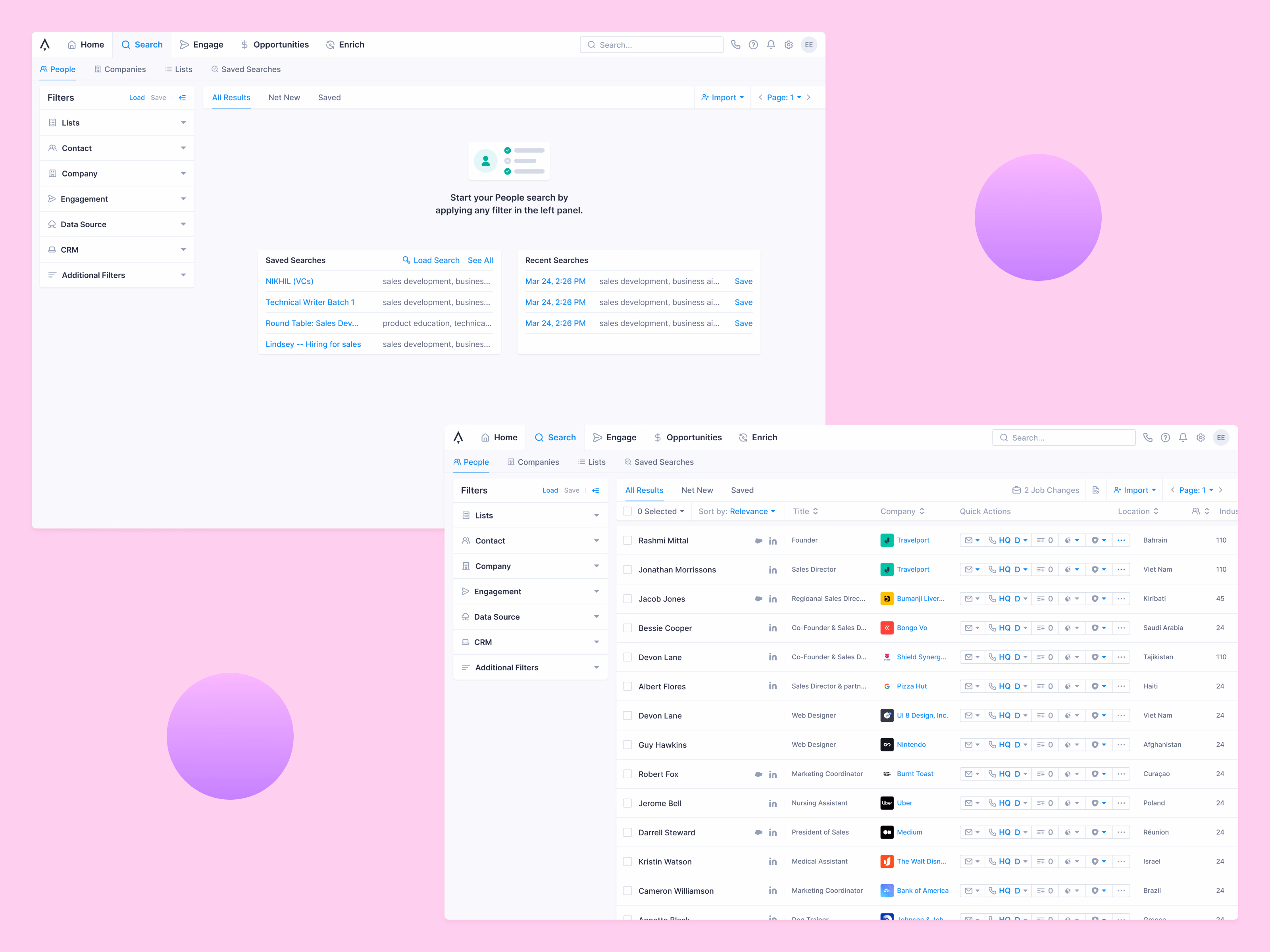Open NIKHIL (VCs) saved search

tap(289, 281)
